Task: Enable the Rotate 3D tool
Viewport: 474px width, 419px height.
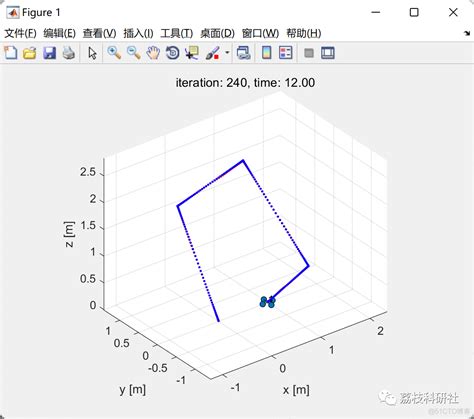Action: (x=173, y=53)
